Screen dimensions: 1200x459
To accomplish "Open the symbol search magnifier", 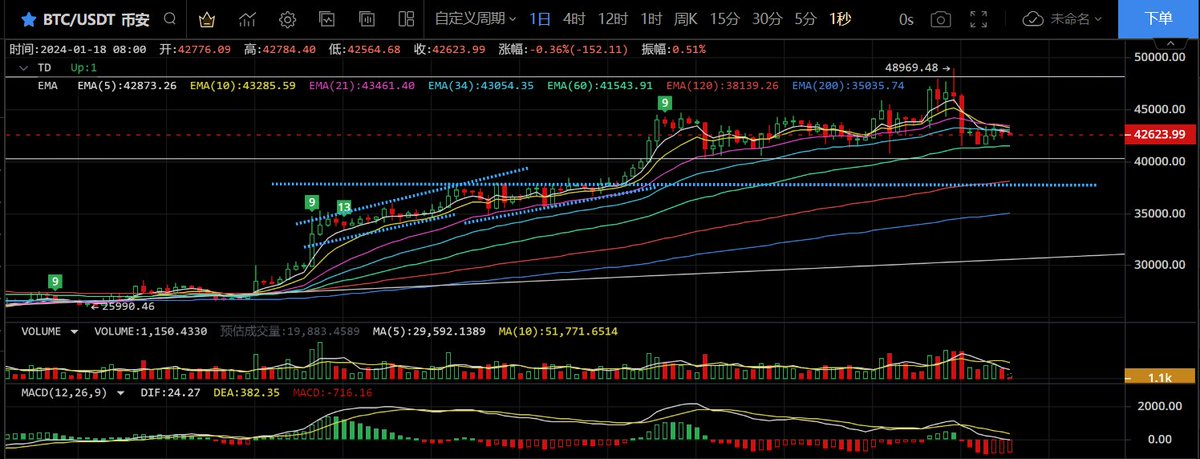I will click(170, 19).
